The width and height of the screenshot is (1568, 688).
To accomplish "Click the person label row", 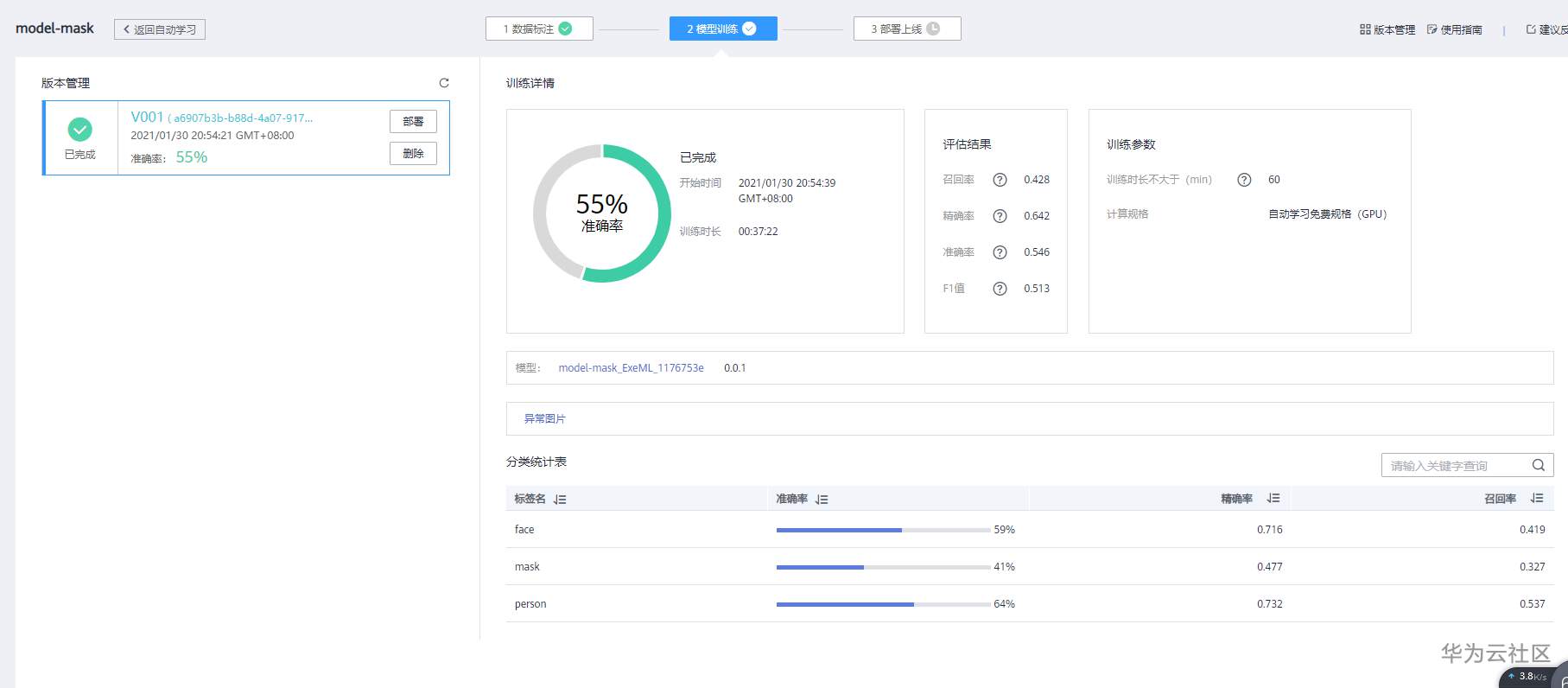I will (1030, 604).
